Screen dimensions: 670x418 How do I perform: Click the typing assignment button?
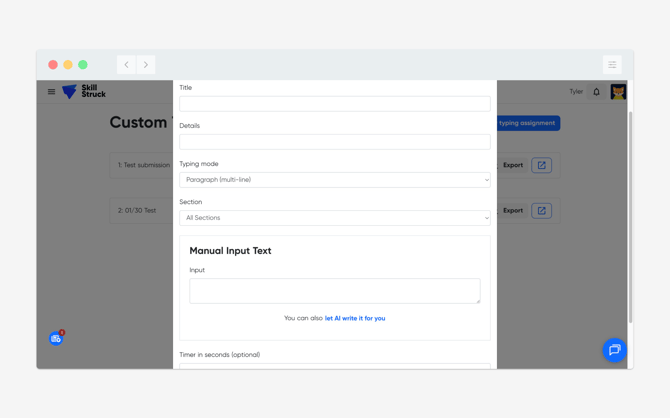click(x=527, y=123)
